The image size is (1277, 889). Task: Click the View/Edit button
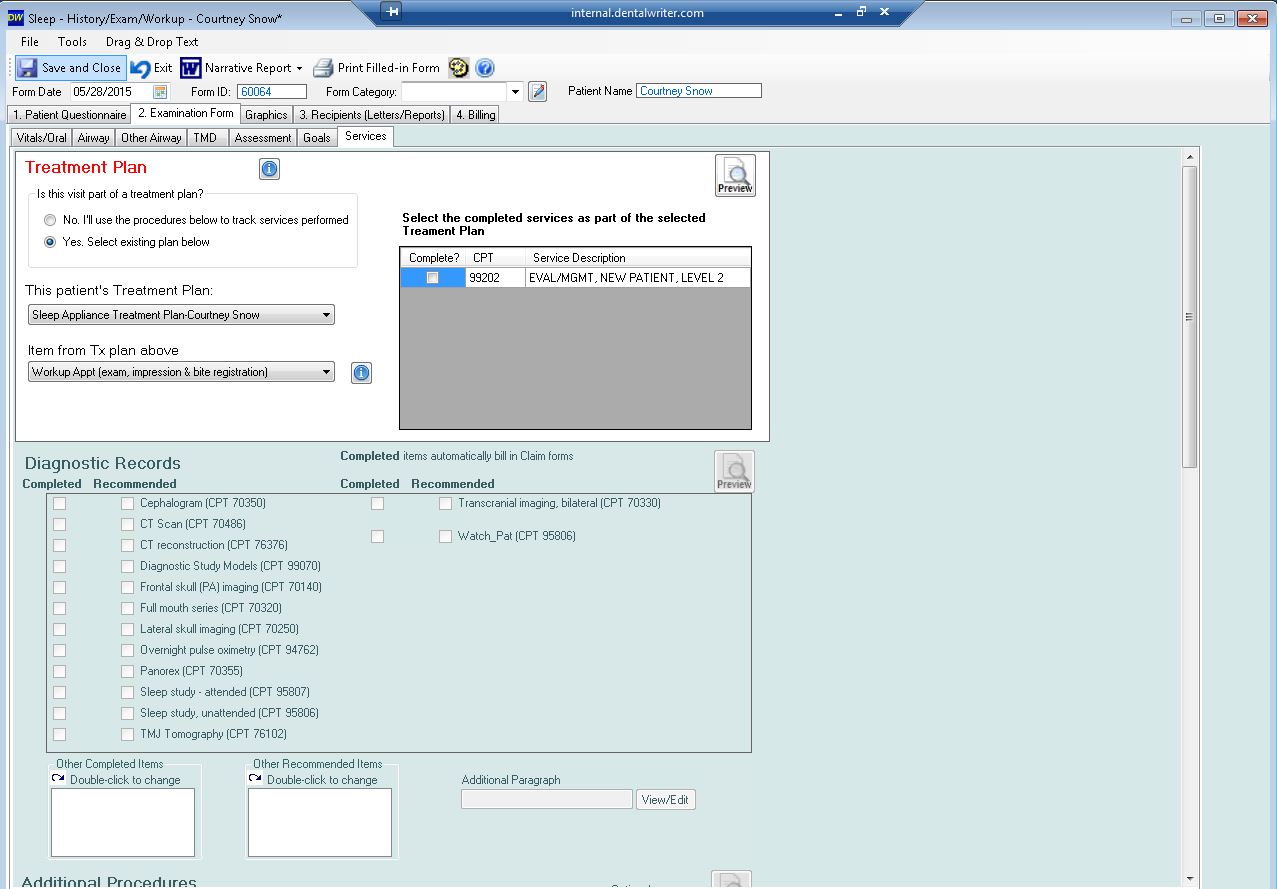point(665,800)
